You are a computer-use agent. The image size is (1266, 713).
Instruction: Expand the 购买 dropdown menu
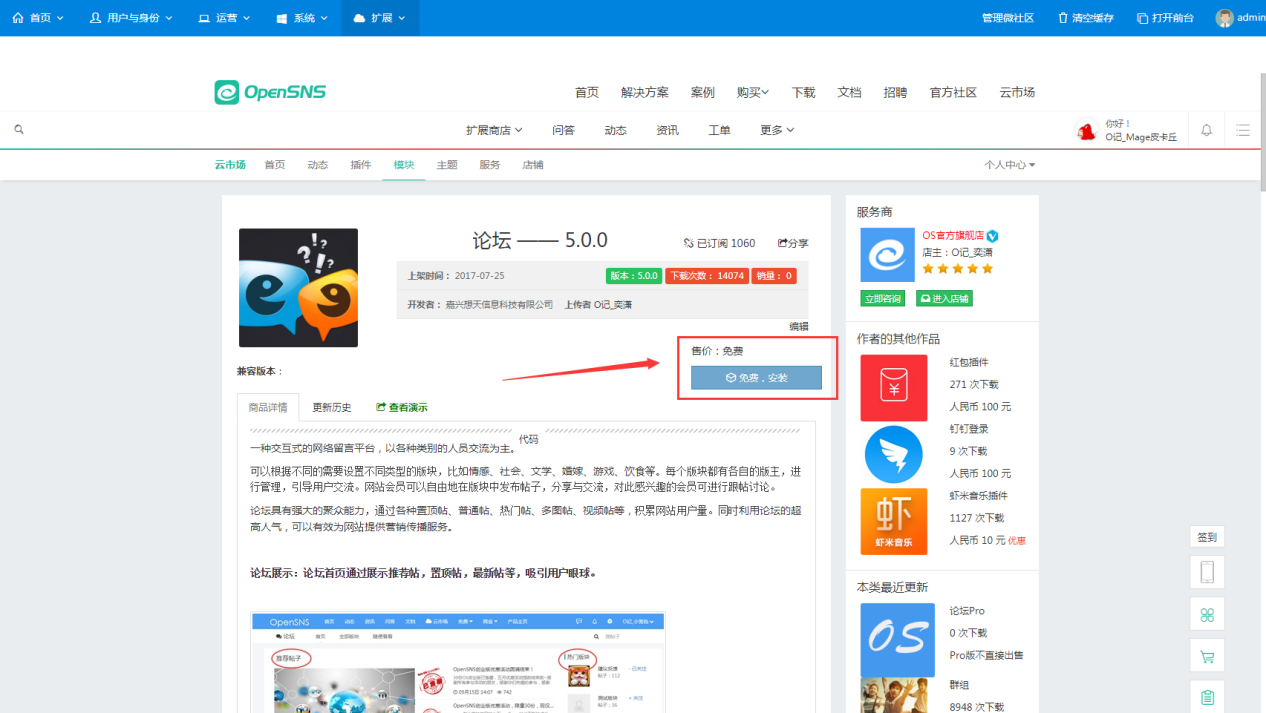[x=753, y=92]
